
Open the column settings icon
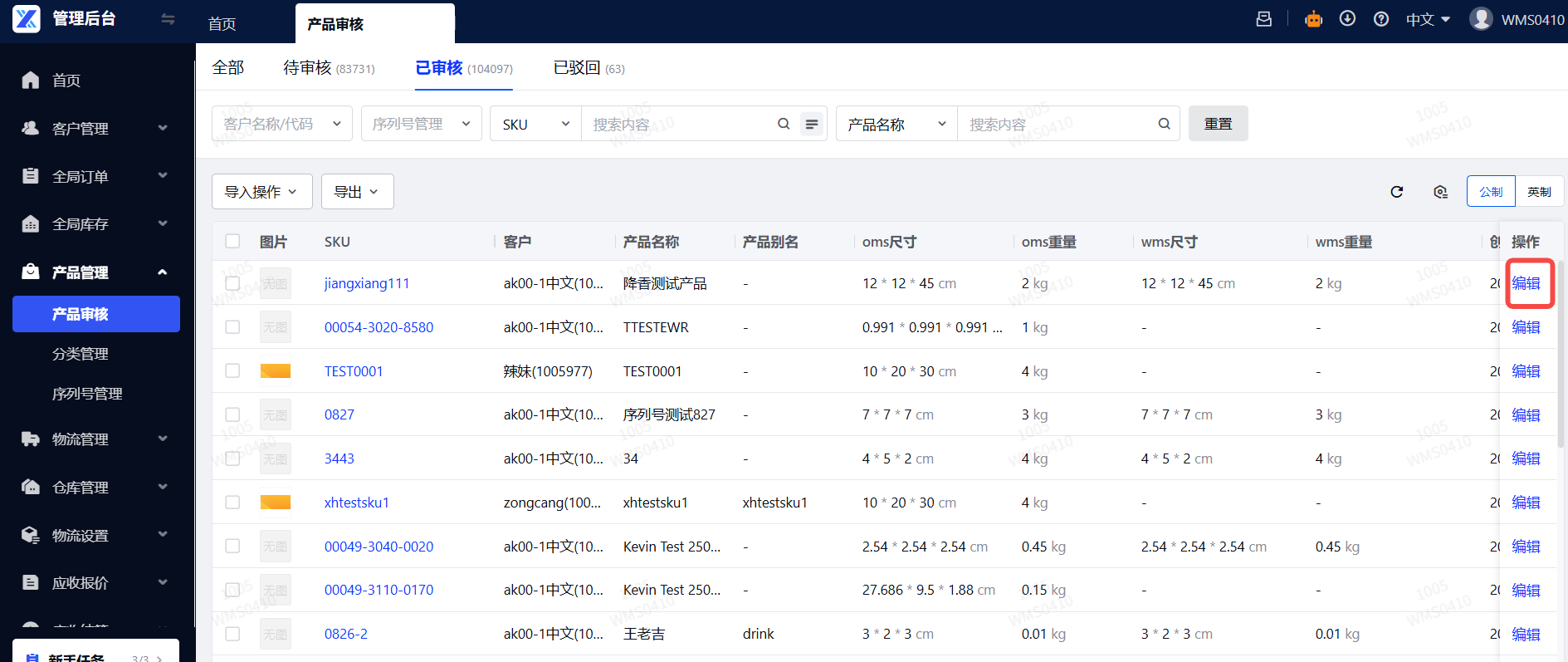point(1440,192)
